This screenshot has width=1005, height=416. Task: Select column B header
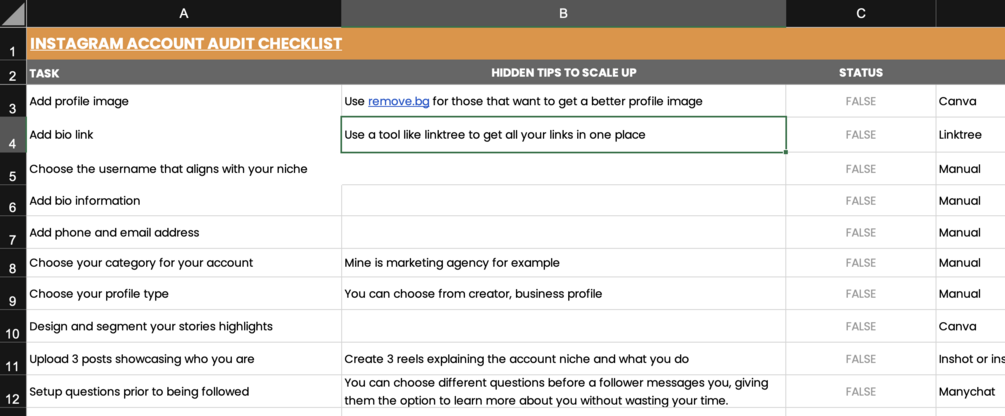click(x=563, y=13)
